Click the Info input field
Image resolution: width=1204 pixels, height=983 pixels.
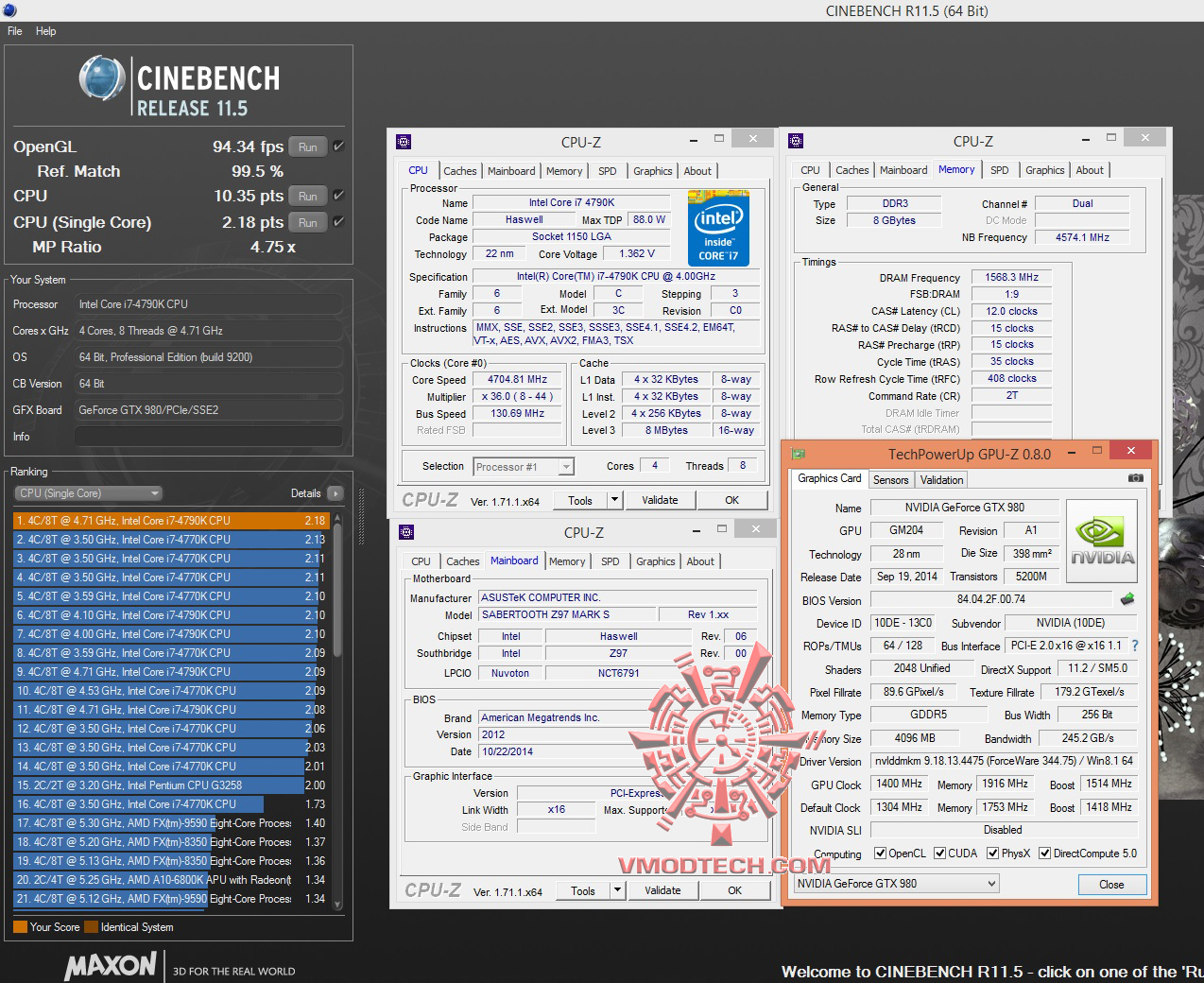coord(209,437)
